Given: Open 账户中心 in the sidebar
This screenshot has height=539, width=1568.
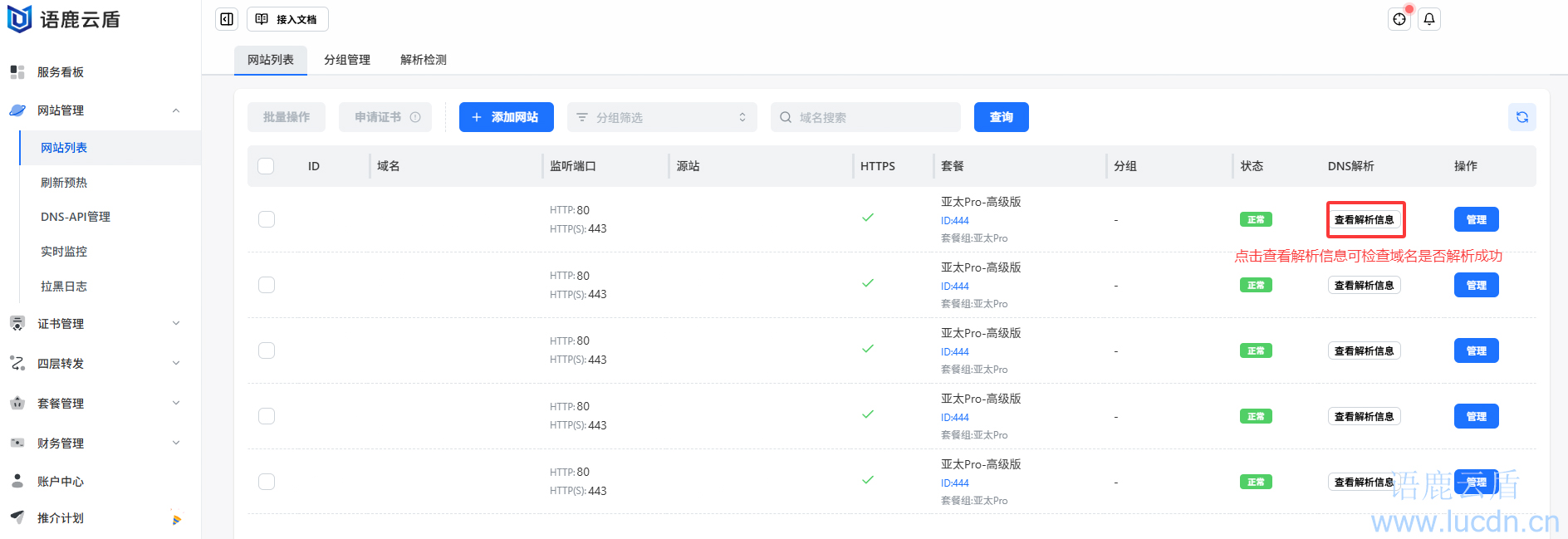Looking at the screenshot, I should [61, 482].
